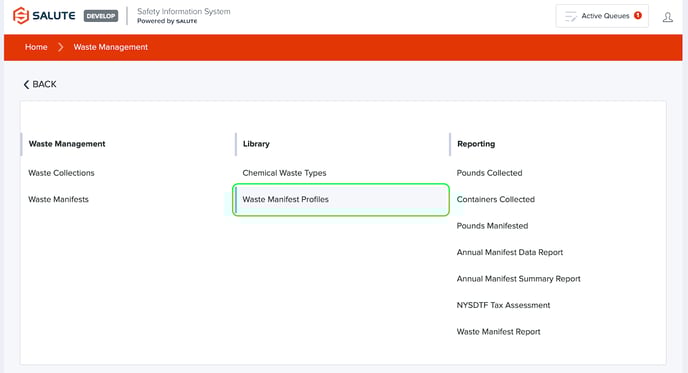Open the user profile icon
Screen dimensions: 688x373
click(667, 17)
